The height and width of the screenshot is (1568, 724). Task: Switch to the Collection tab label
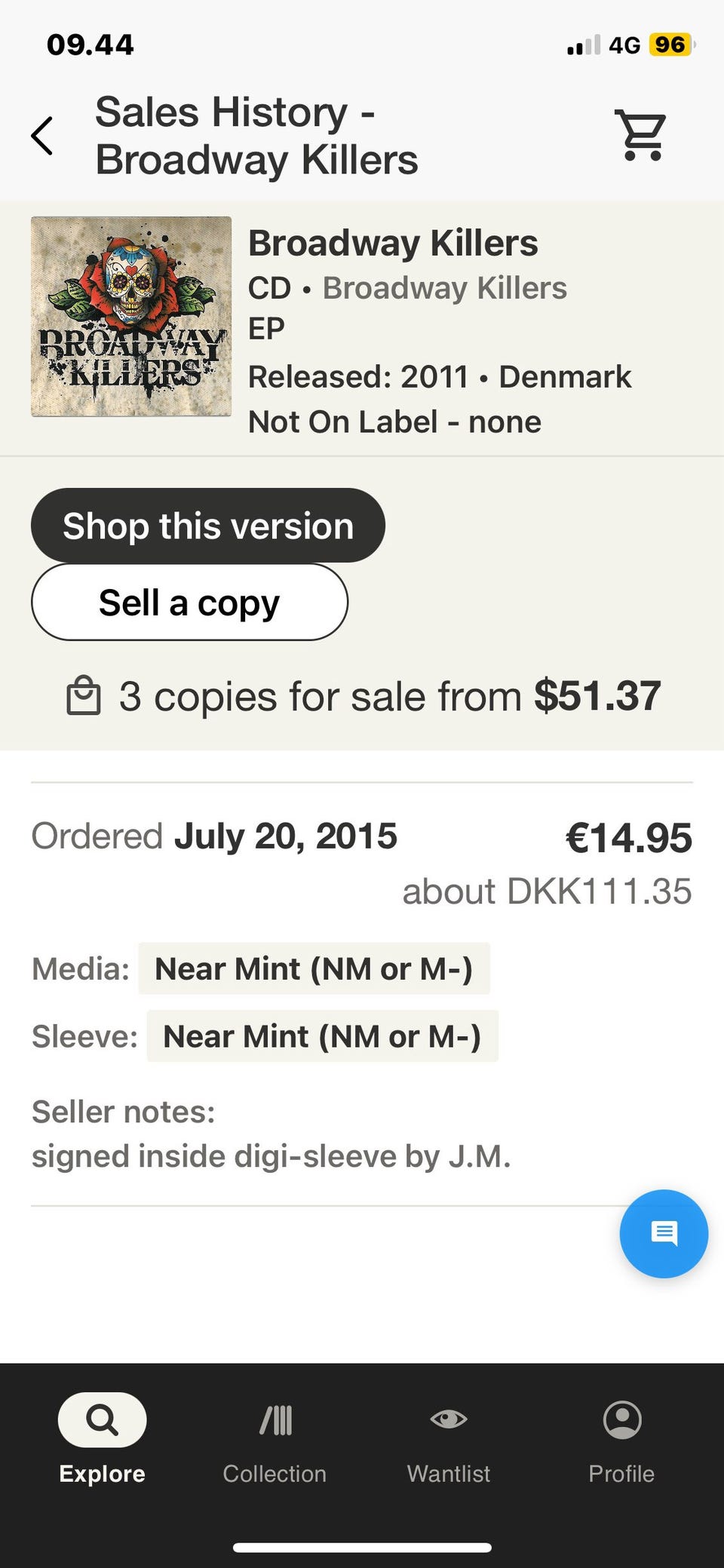click(x=275, y=1474)
